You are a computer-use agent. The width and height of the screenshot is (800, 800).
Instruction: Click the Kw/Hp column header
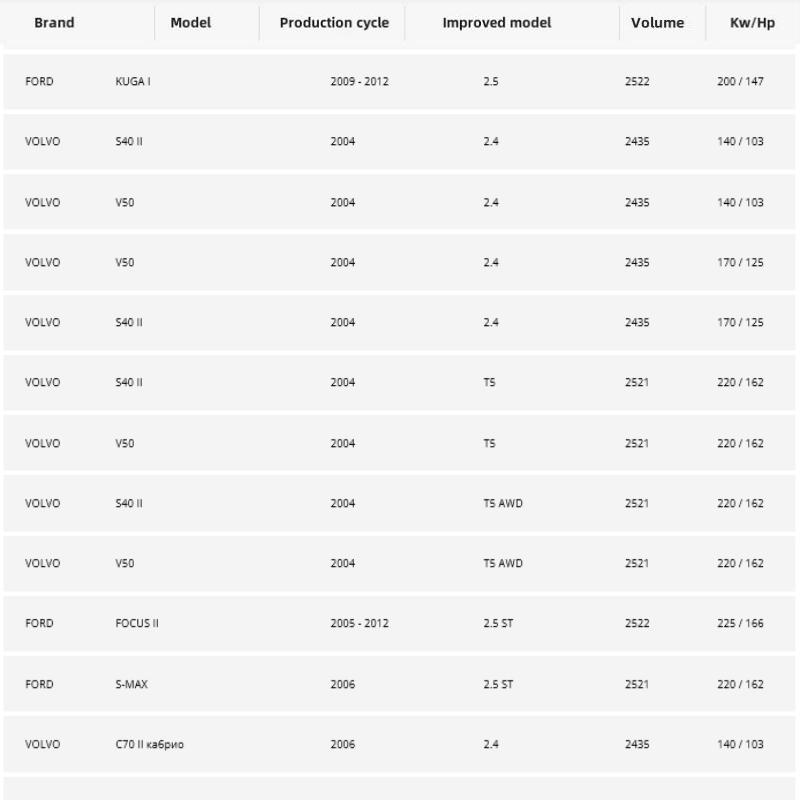click(752, 23)
